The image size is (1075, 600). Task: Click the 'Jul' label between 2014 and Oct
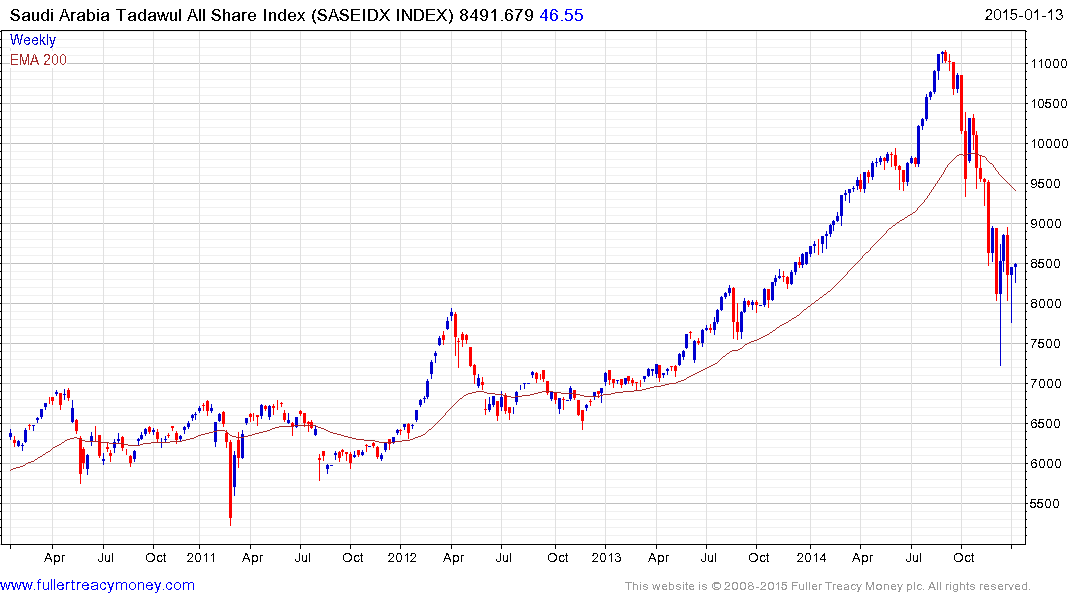tap(913, 557)
